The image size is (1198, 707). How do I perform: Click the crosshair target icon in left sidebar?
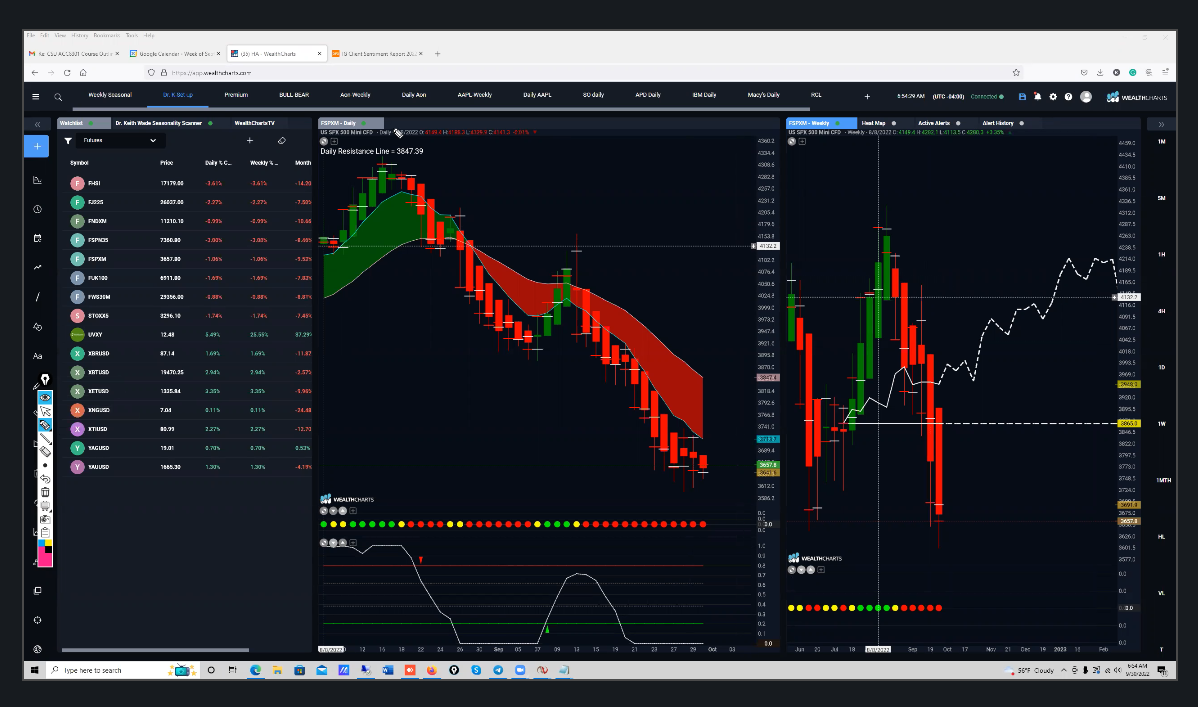click(x=37, y=621)
